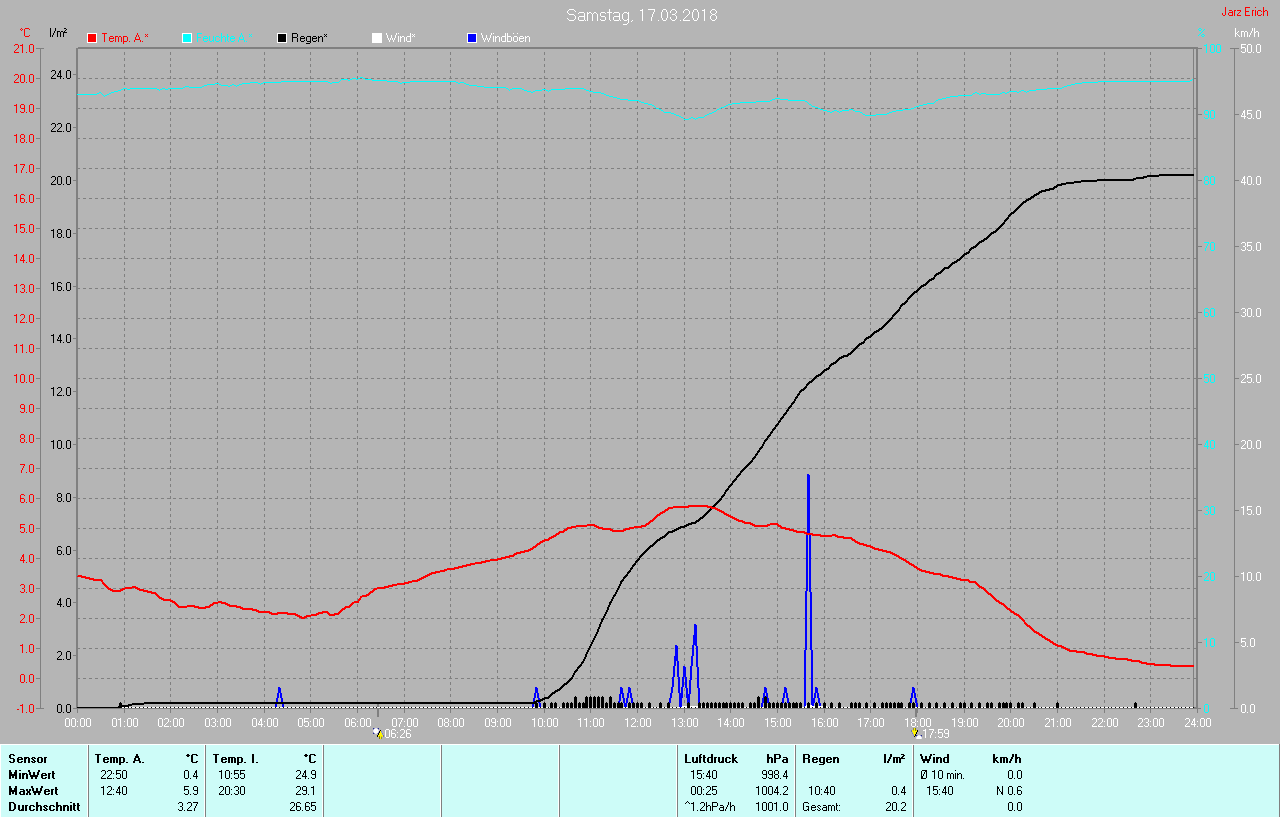Click the white Wind legend swatch
The height and width of the screenshot is (817, 1280).
(376, 38)
